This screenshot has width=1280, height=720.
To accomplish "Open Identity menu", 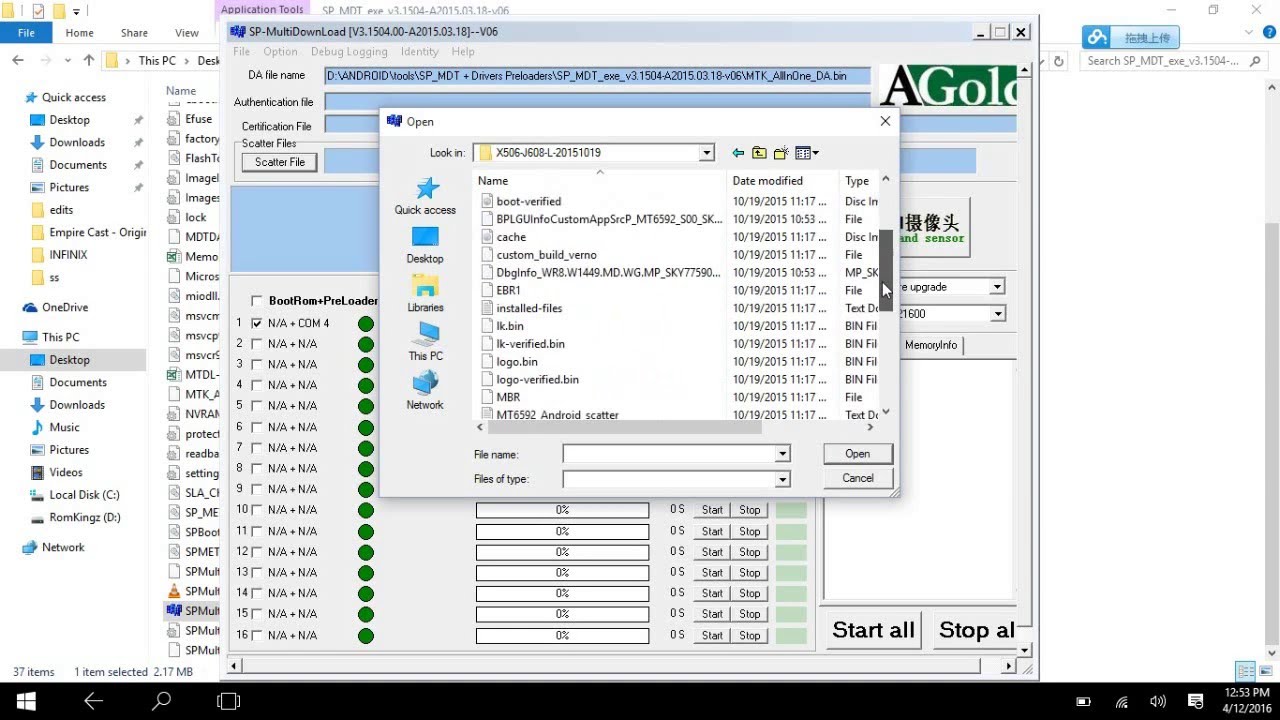I will (419, 52).
